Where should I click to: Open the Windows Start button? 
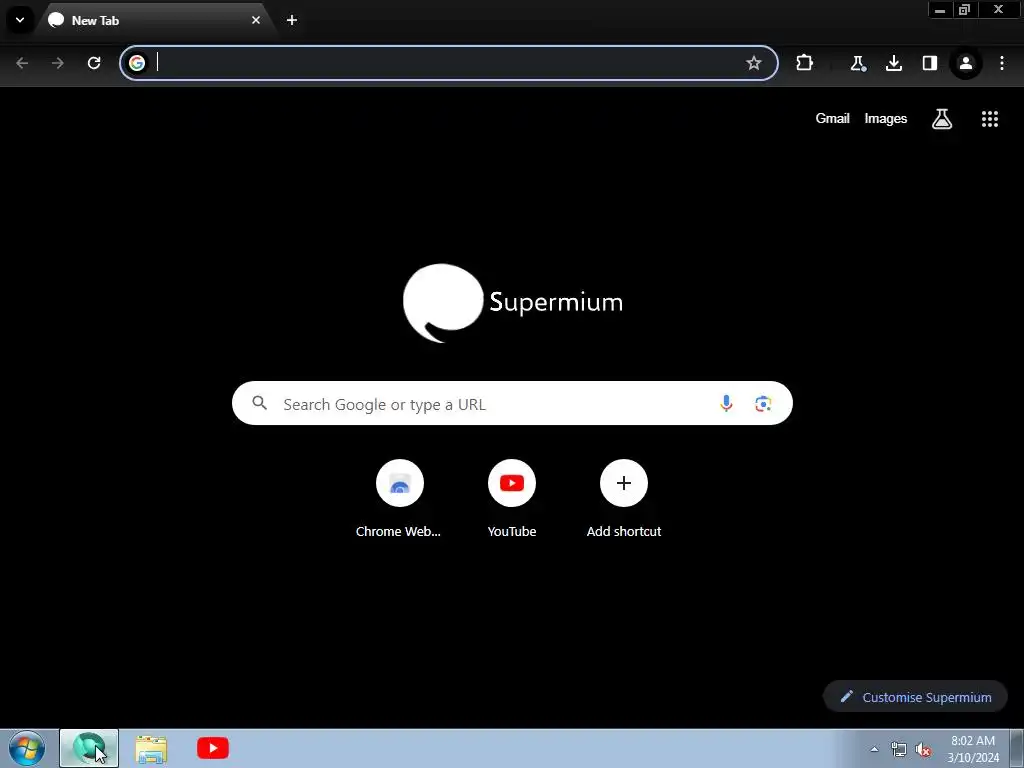click(x=27, y=748)
